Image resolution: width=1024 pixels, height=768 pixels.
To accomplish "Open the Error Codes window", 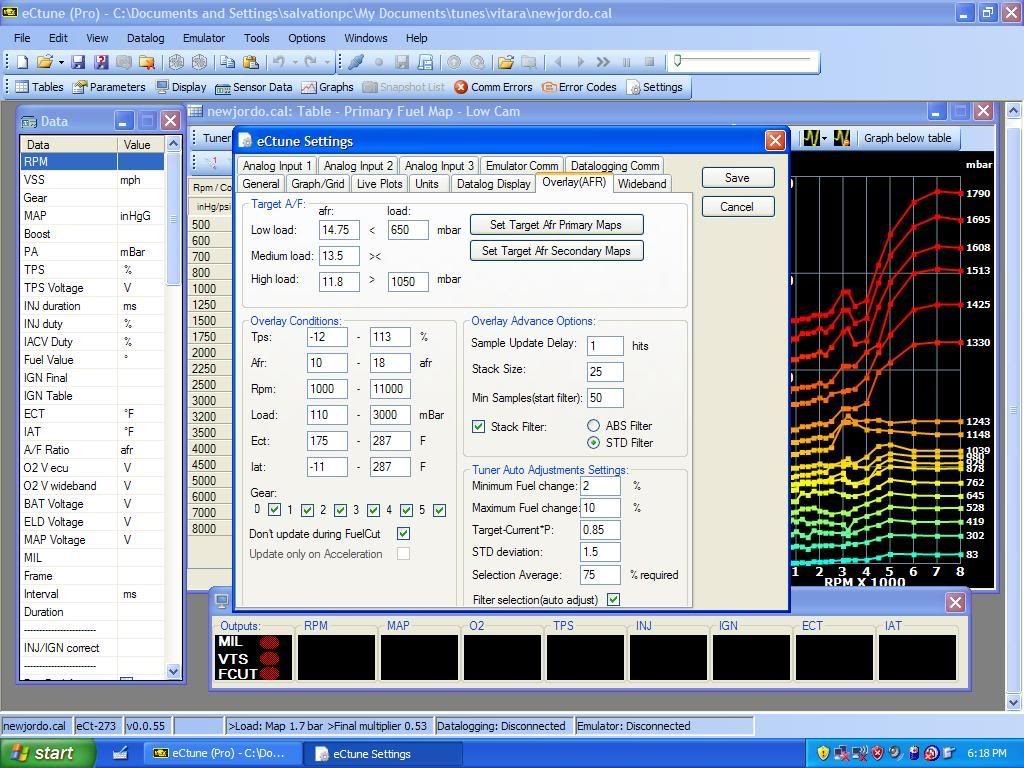I will (579, 87).
